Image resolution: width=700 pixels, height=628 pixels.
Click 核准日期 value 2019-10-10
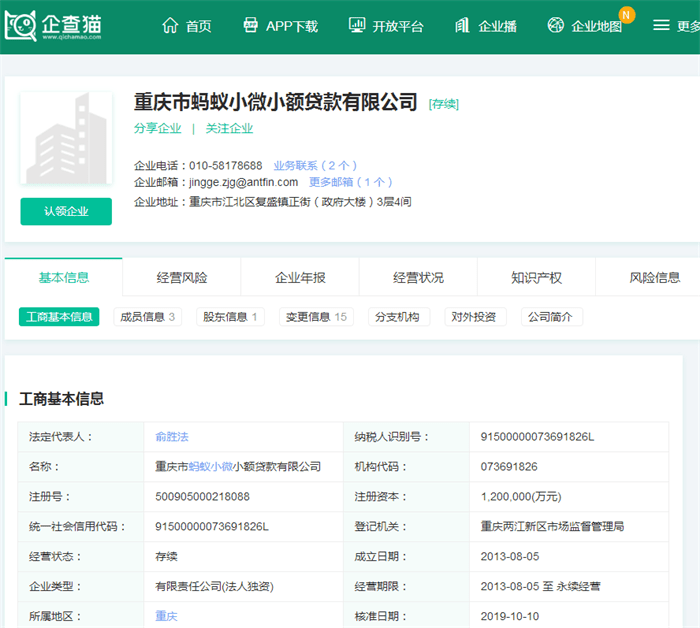(x=510, y=616)
